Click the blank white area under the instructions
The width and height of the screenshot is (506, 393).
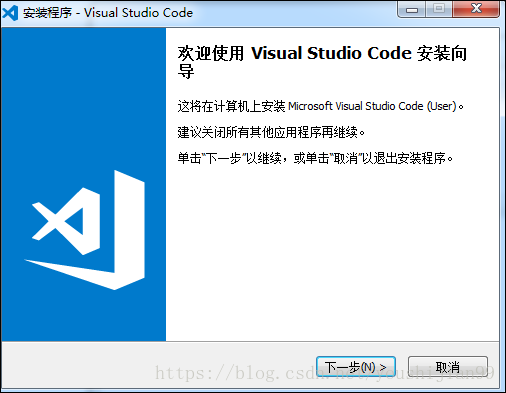(x=332, y=253)
